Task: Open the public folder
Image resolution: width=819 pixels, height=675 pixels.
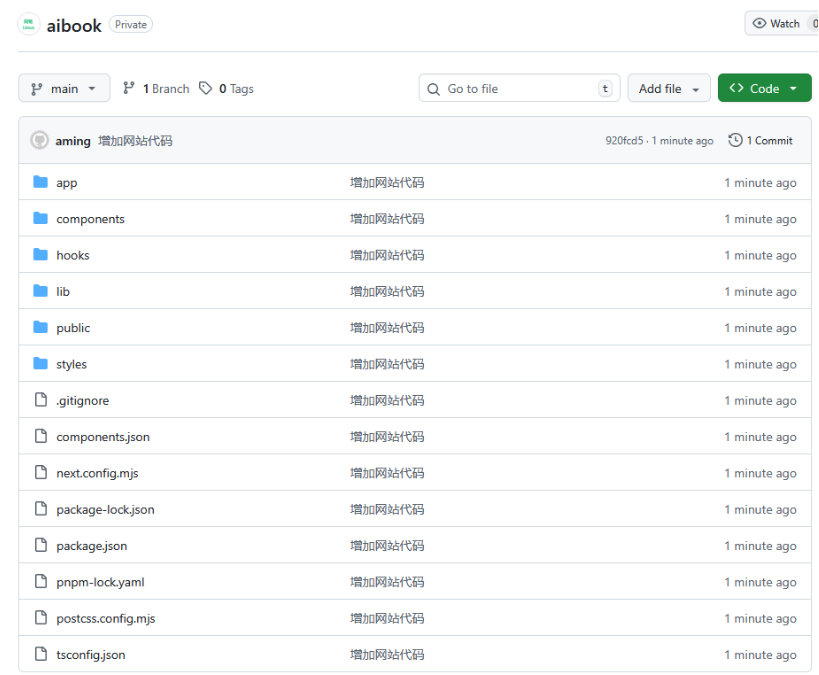Action: pyautogui.click(x=73, y=328)
